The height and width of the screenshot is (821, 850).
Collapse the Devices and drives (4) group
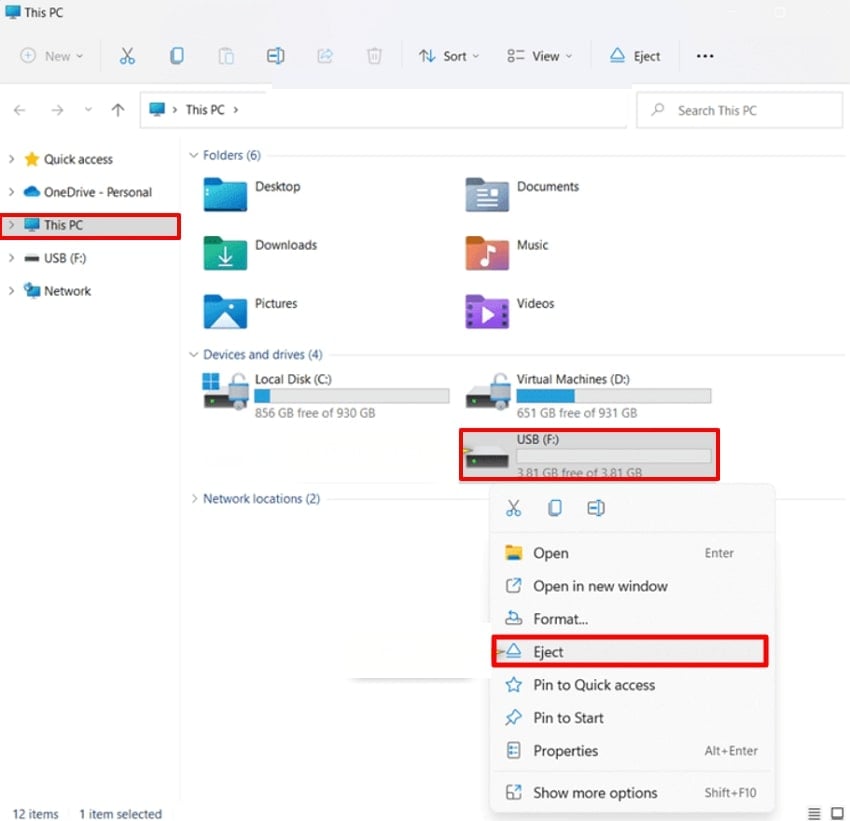[194, 354]
